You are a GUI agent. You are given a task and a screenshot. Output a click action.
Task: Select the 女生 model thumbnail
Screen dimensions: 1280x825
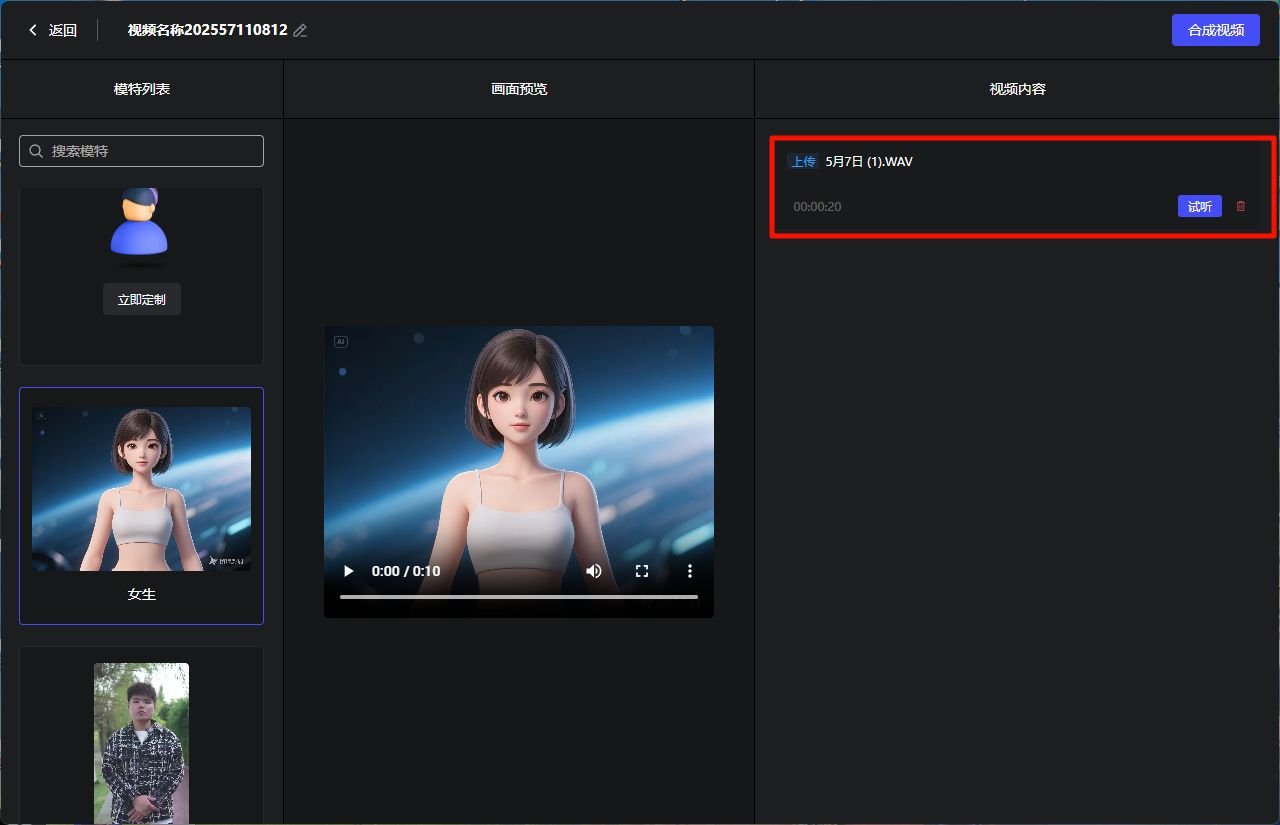point(141,488)
